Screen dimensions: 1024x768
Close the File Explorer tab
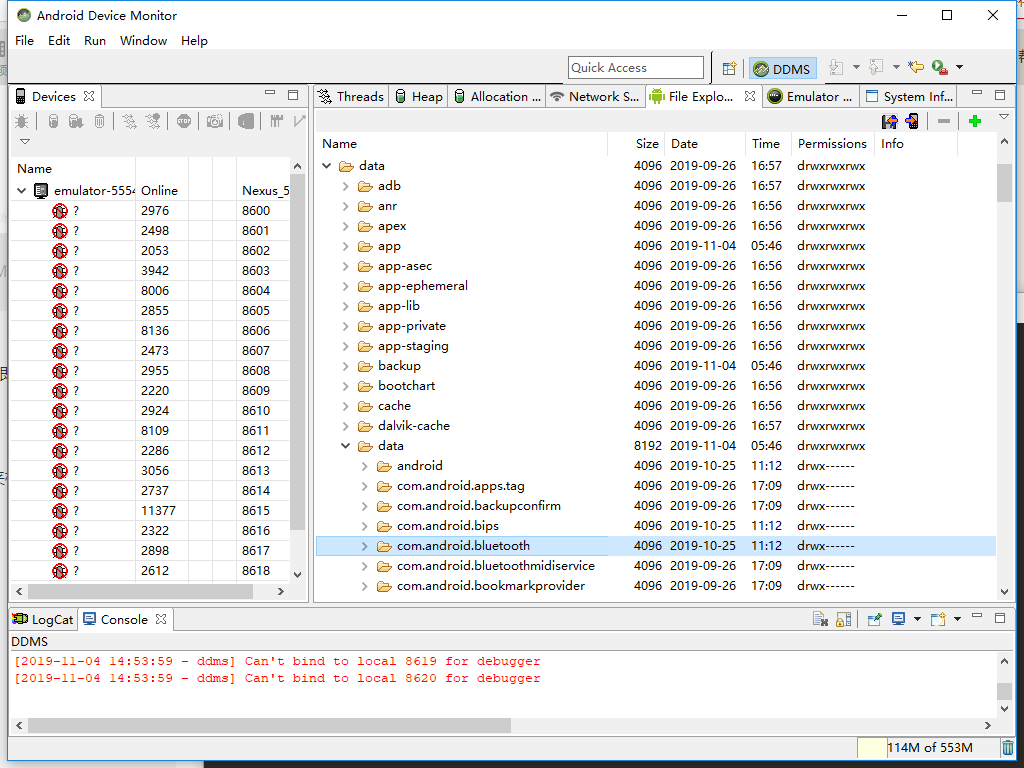750,96
